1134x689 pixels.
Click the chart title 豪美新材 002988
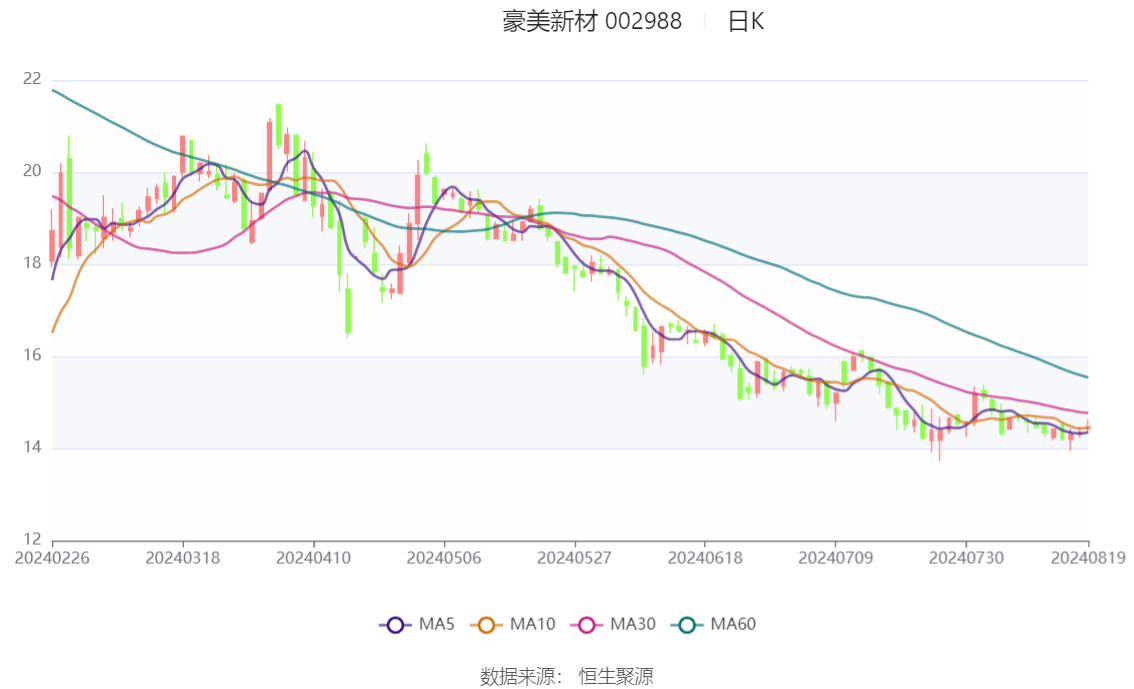(592, 22)
